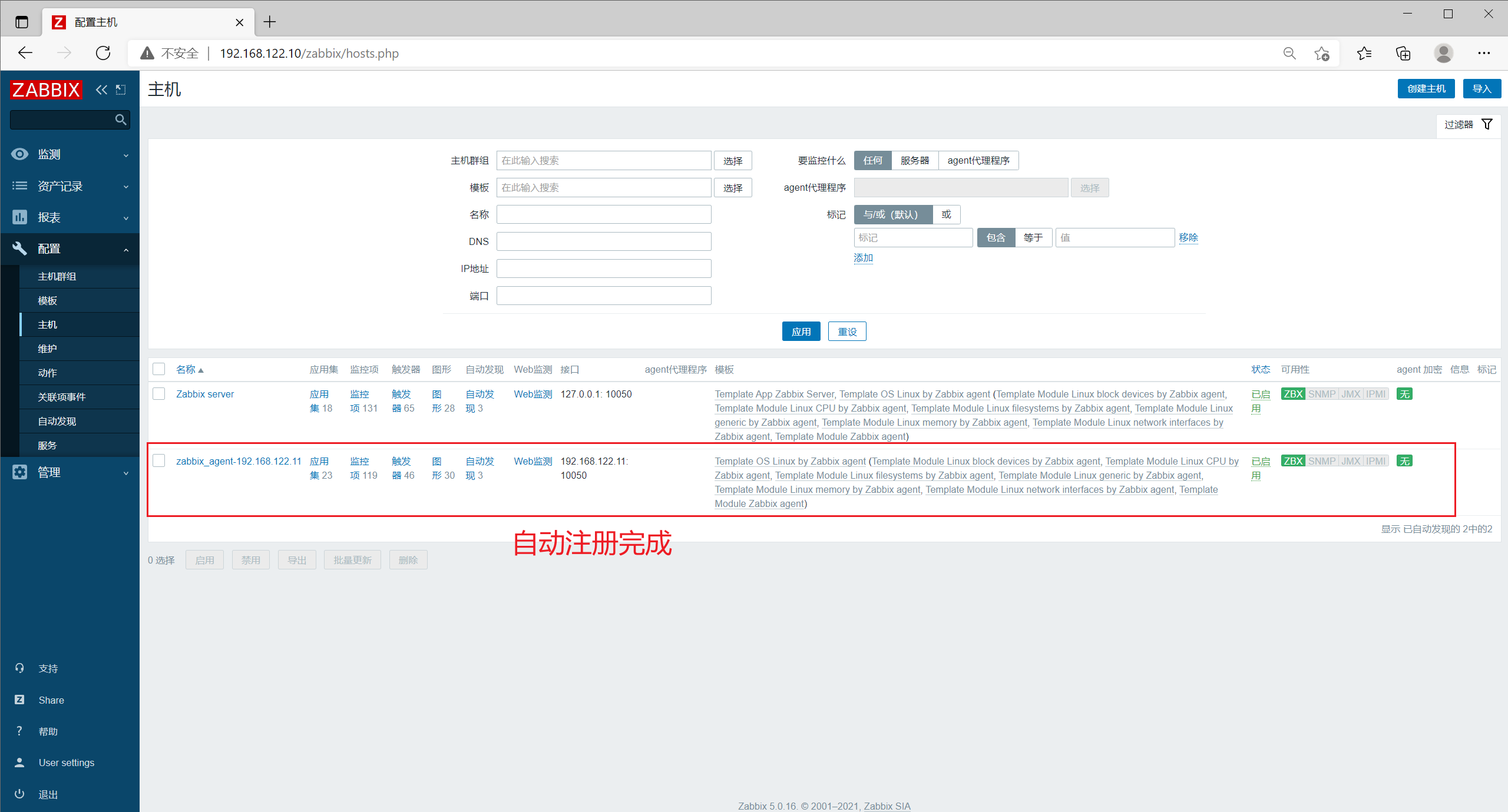This screenshot has height=812, width=1508.
Task: Click the Z icon for Share
Action: click(19, 700)
